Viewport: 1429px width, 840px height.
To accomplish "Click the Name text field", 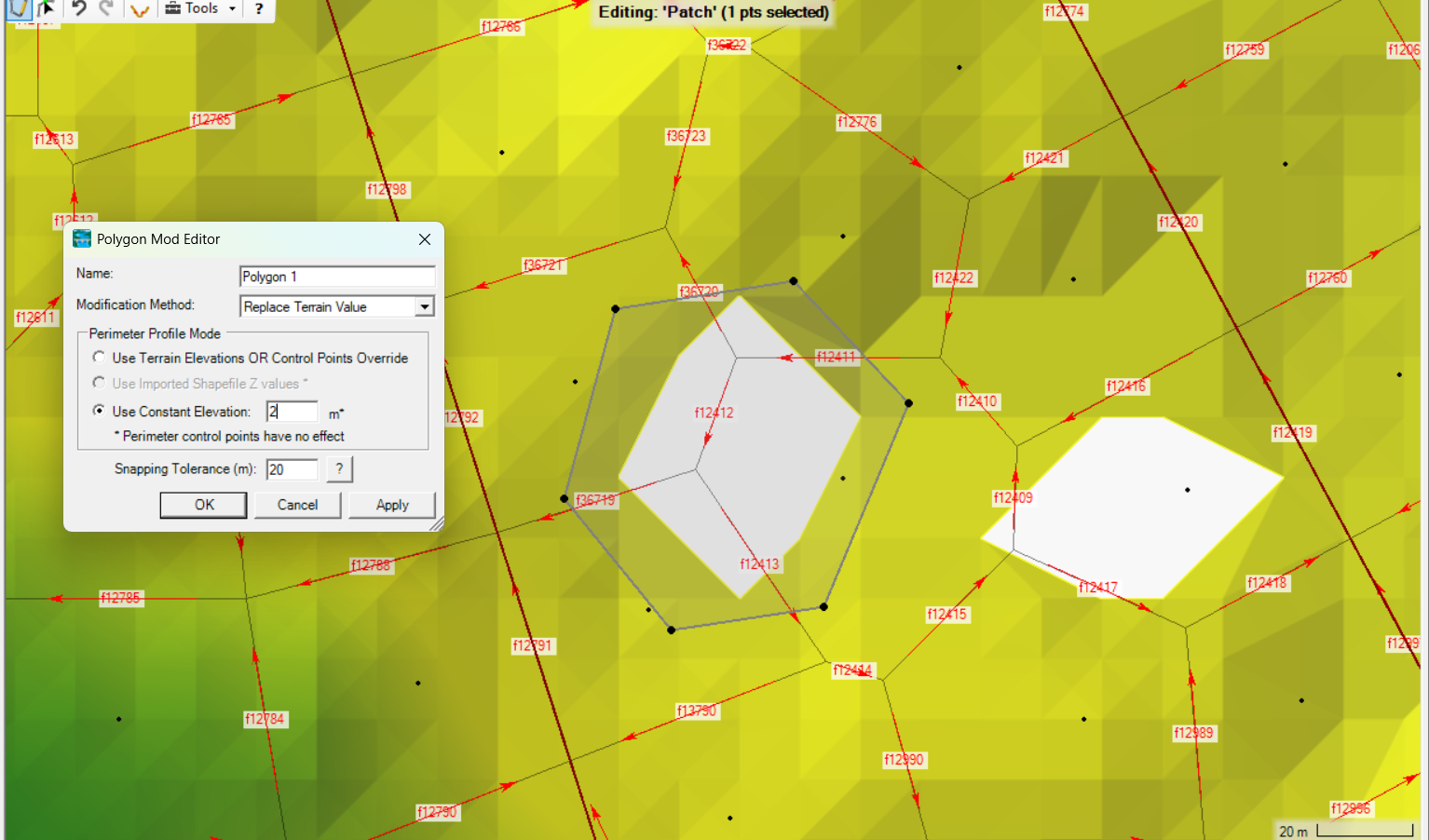I will point(337,277).
